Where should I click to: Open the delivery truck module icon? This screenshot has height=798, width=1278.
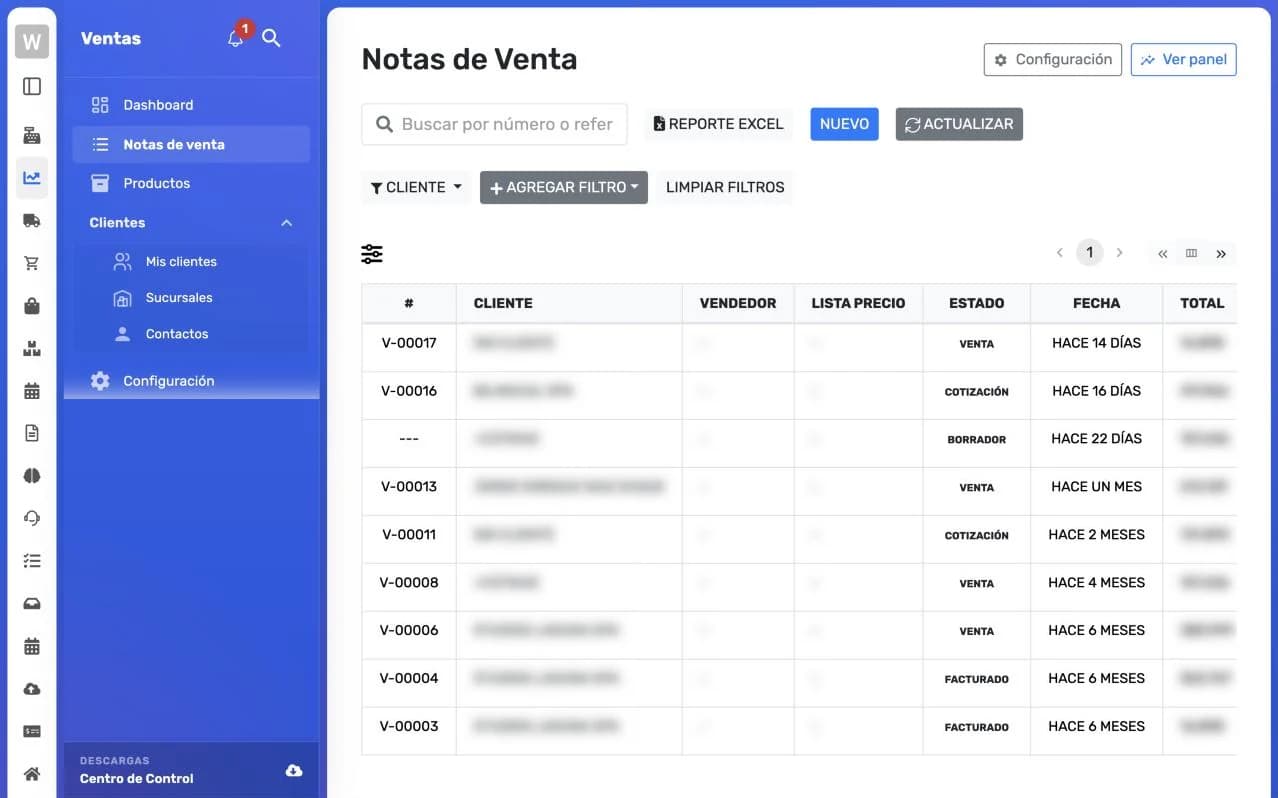pyautogui.click(x=32, y=220)
